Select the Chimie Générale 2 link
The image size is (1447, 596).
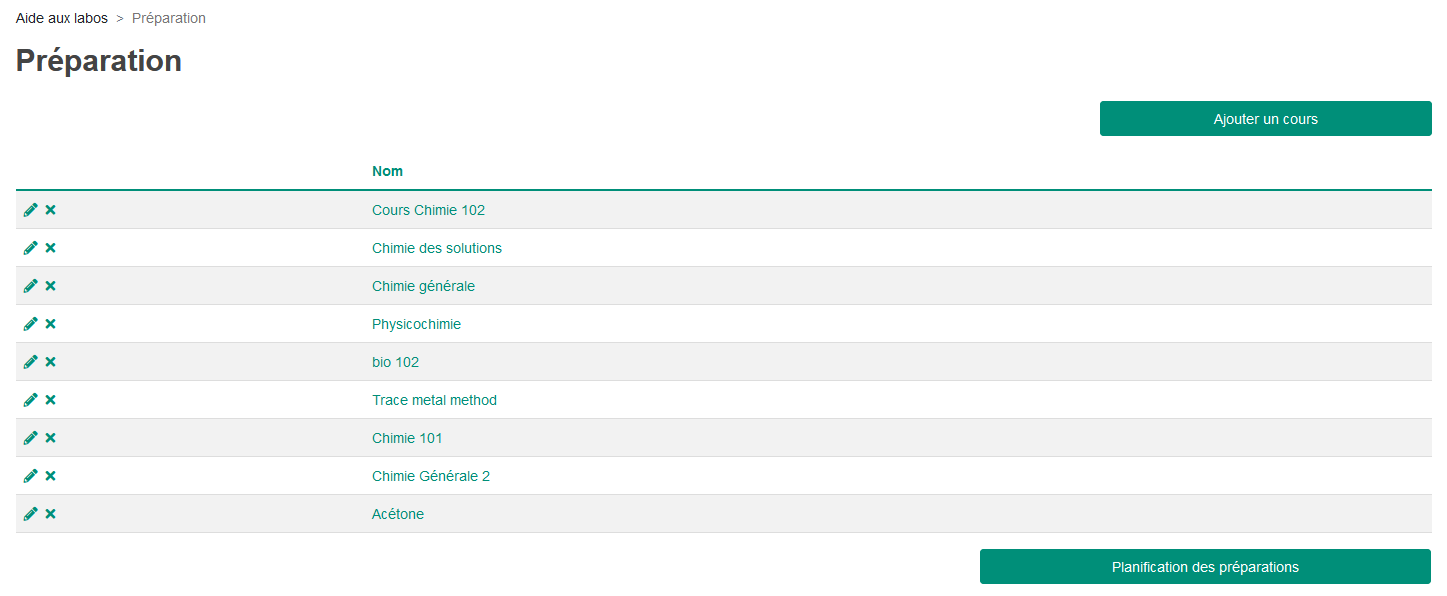(x=431, y=476)
